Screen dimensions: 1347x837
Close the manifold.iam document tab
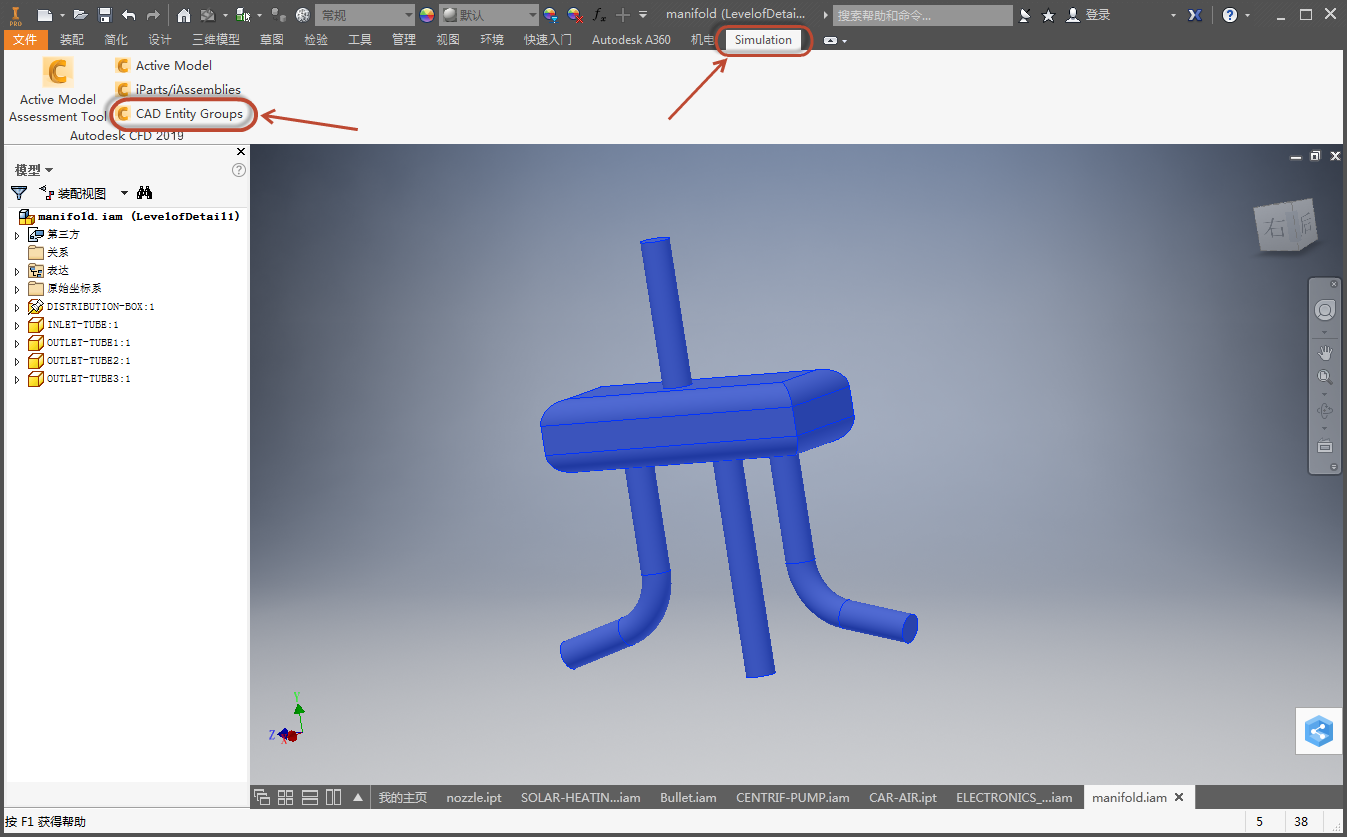[1179, 797]
